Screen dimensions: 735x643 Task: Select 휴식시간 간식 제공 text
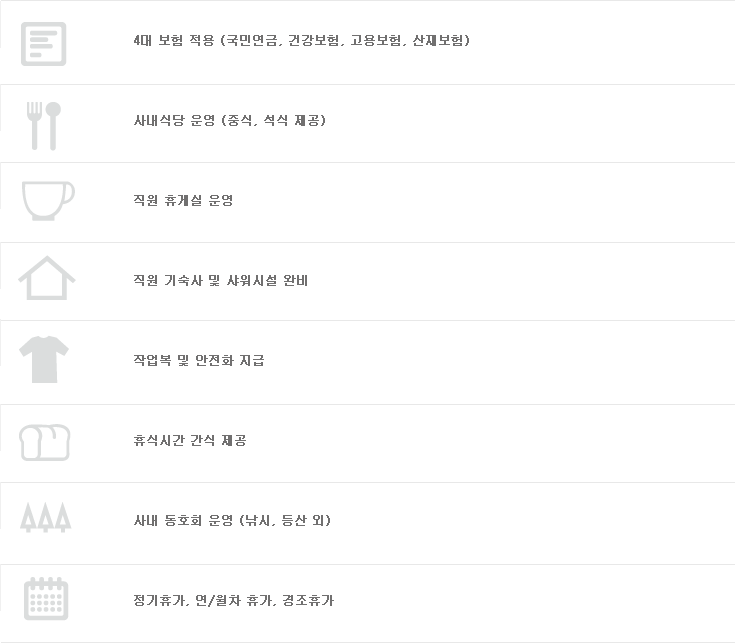[190, 440]
